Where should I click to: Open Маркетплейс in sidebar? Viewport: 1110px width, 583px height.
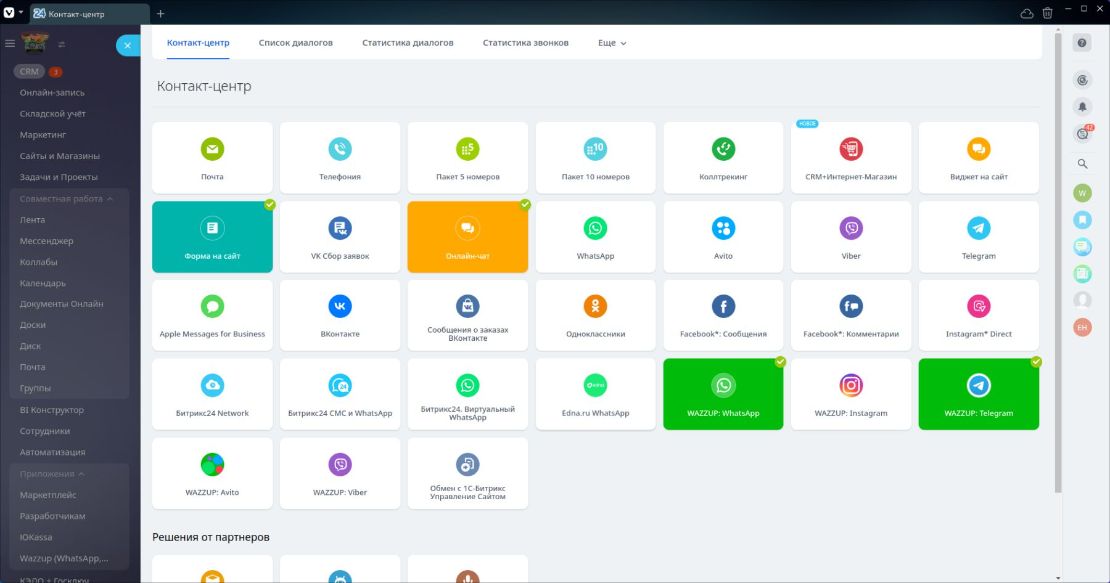pos(47,495)
